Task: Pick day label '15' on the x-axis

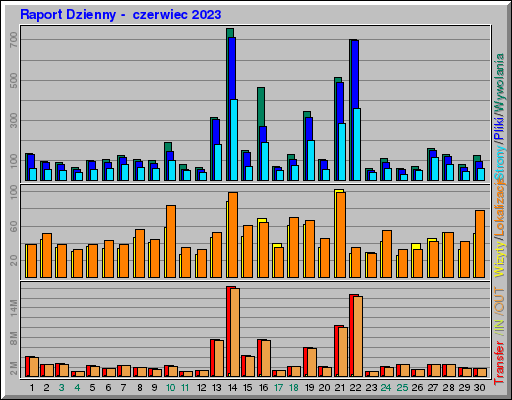Action: coord(247,388)
